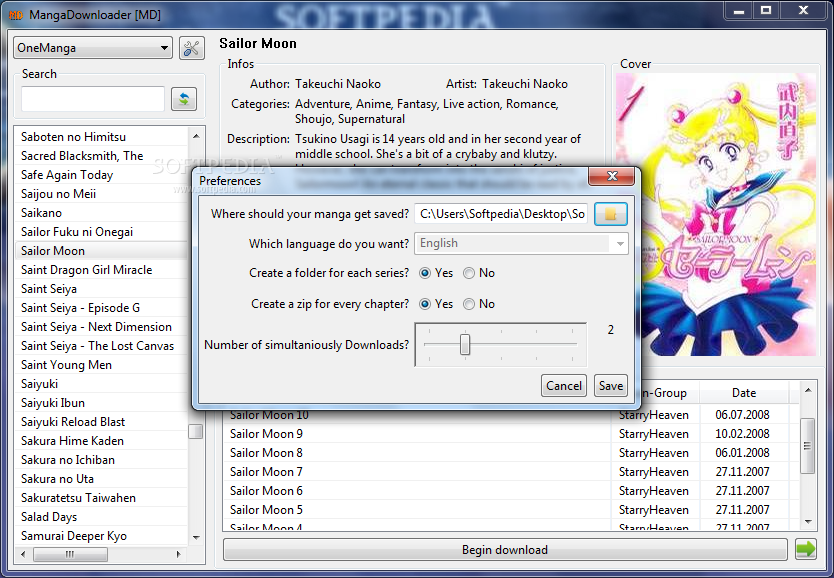
Task: Click the date 10.02.2008 cell
Action: (x=743, y=434)
